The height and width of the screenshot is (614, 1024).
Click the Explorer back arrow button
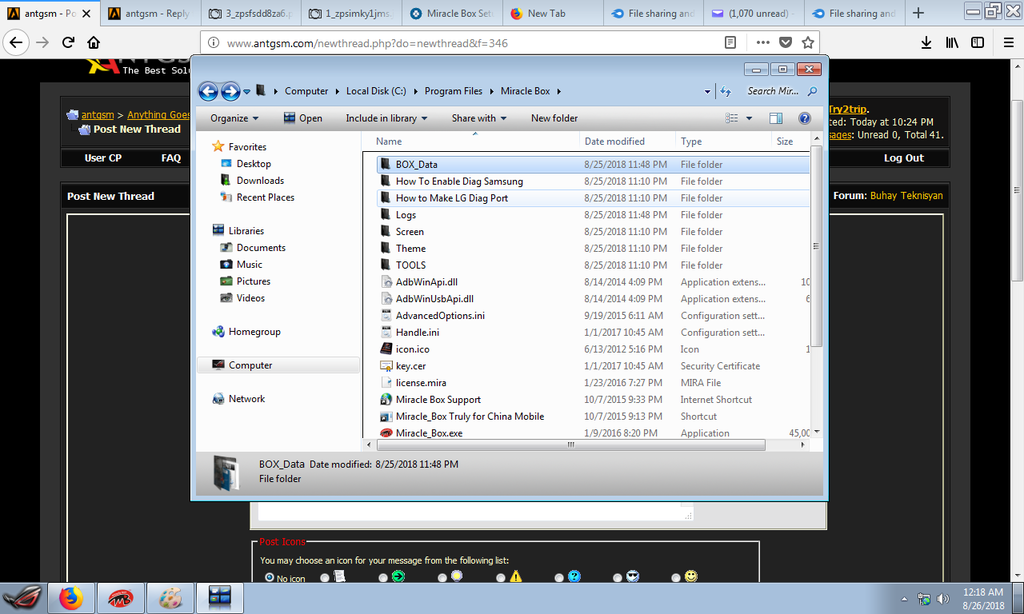pos(208,91)
